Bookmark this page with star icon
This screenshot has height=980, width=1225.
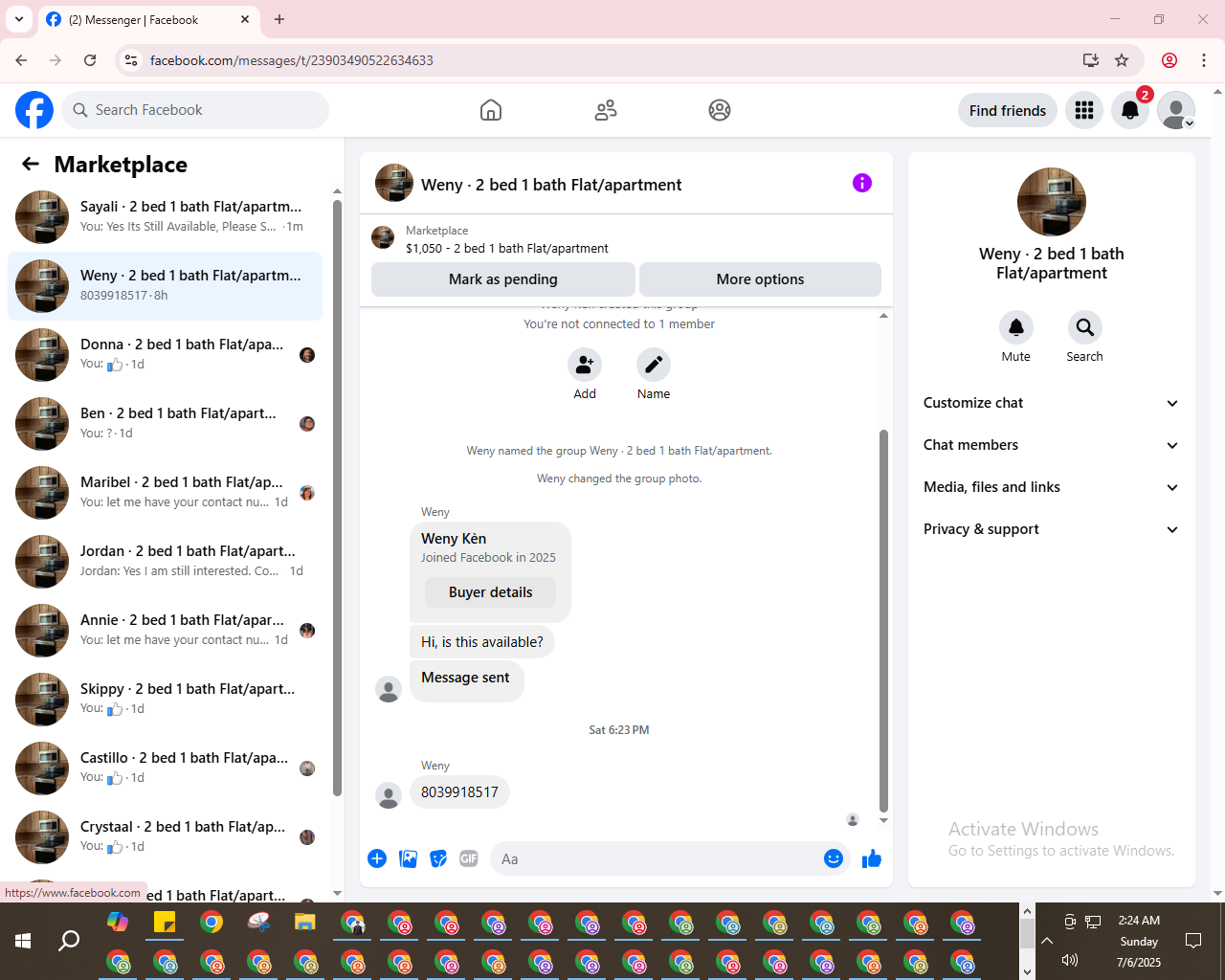coord(1122,60)
